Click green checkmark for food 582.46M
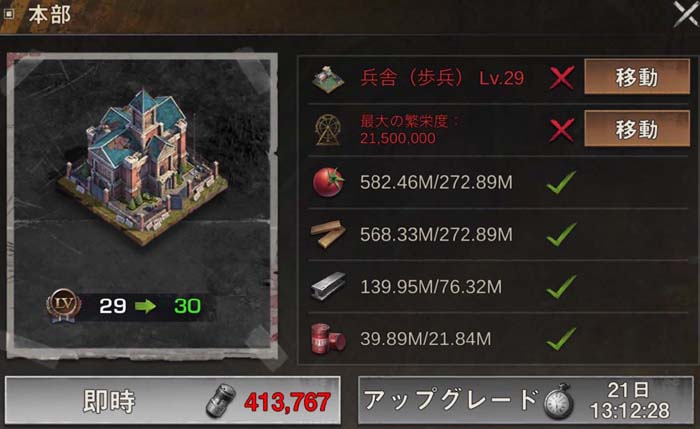The image size is (700, 429). (561, 182)
